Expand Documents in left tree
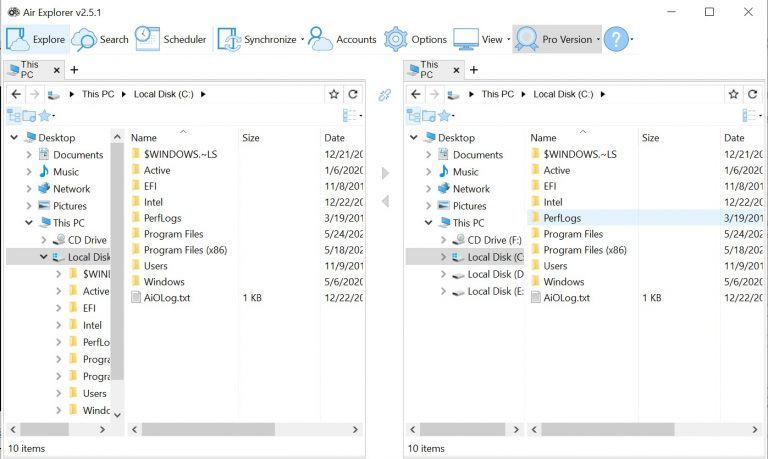 [x=28, y=155]
